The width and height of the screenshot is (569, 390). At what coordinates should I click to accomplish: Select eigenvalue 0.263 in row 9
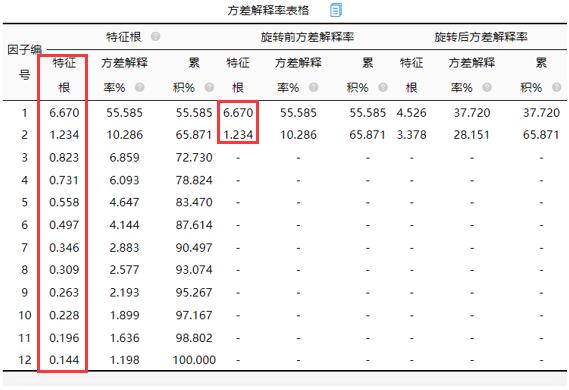point(64,292)
